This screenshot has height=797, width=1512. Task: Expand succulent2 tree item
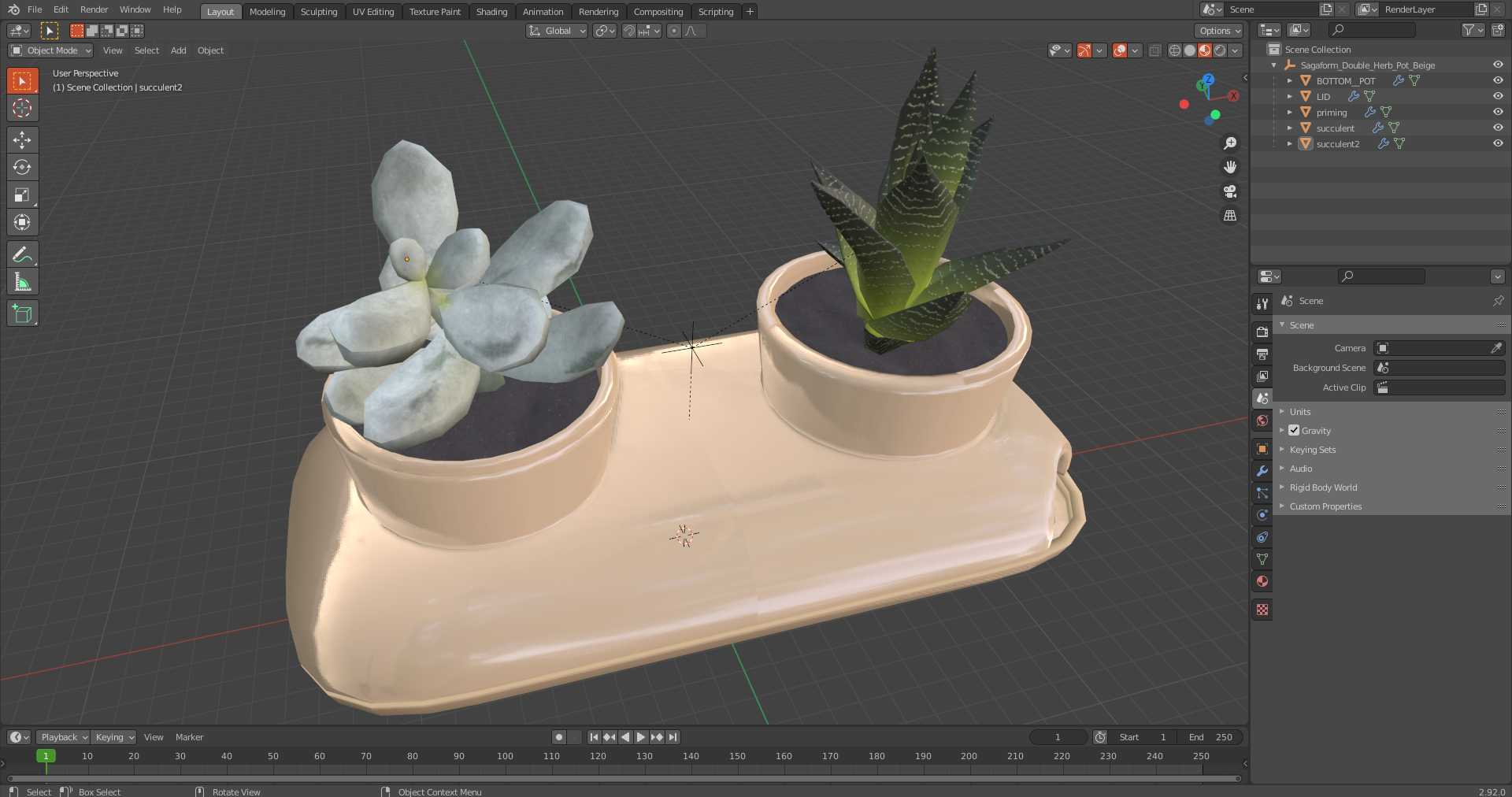click(1289, 143)
